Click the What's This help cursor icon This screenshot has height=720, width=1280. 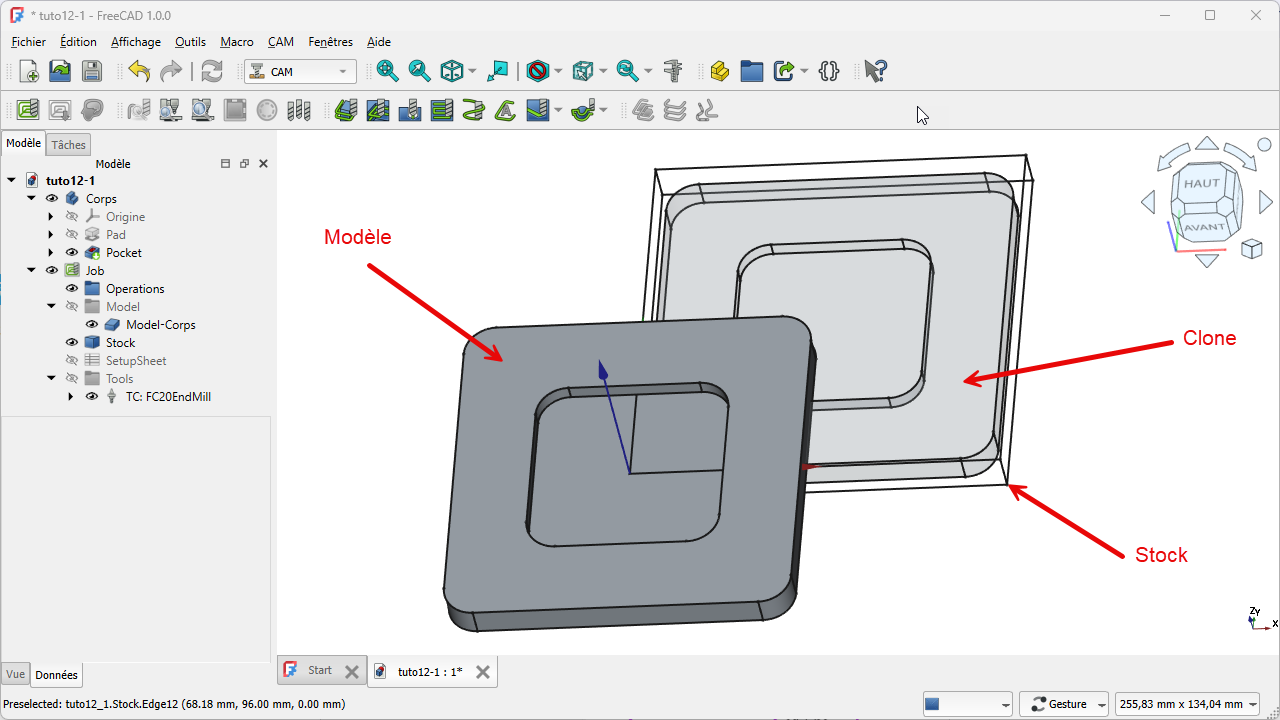pos(875,71)
